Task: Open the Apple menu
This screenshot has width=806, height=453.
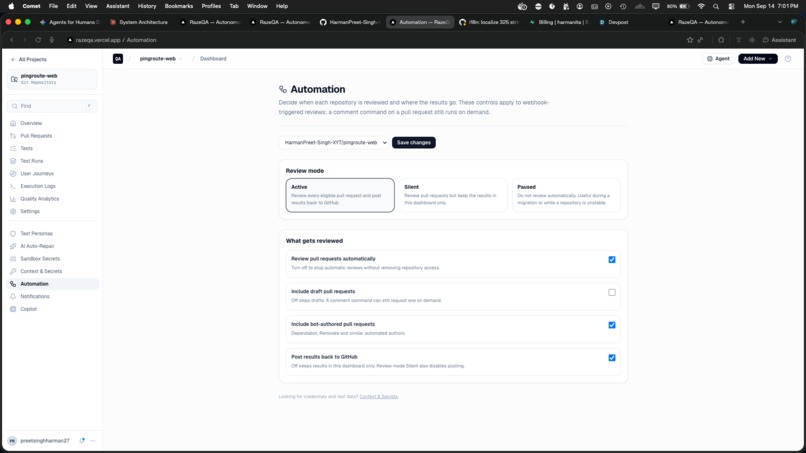Action: (11, 6)
